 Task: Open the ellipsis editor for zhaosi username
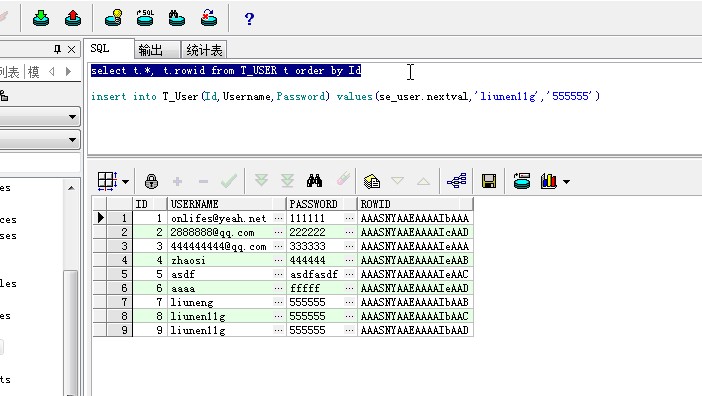pos(278,260)
